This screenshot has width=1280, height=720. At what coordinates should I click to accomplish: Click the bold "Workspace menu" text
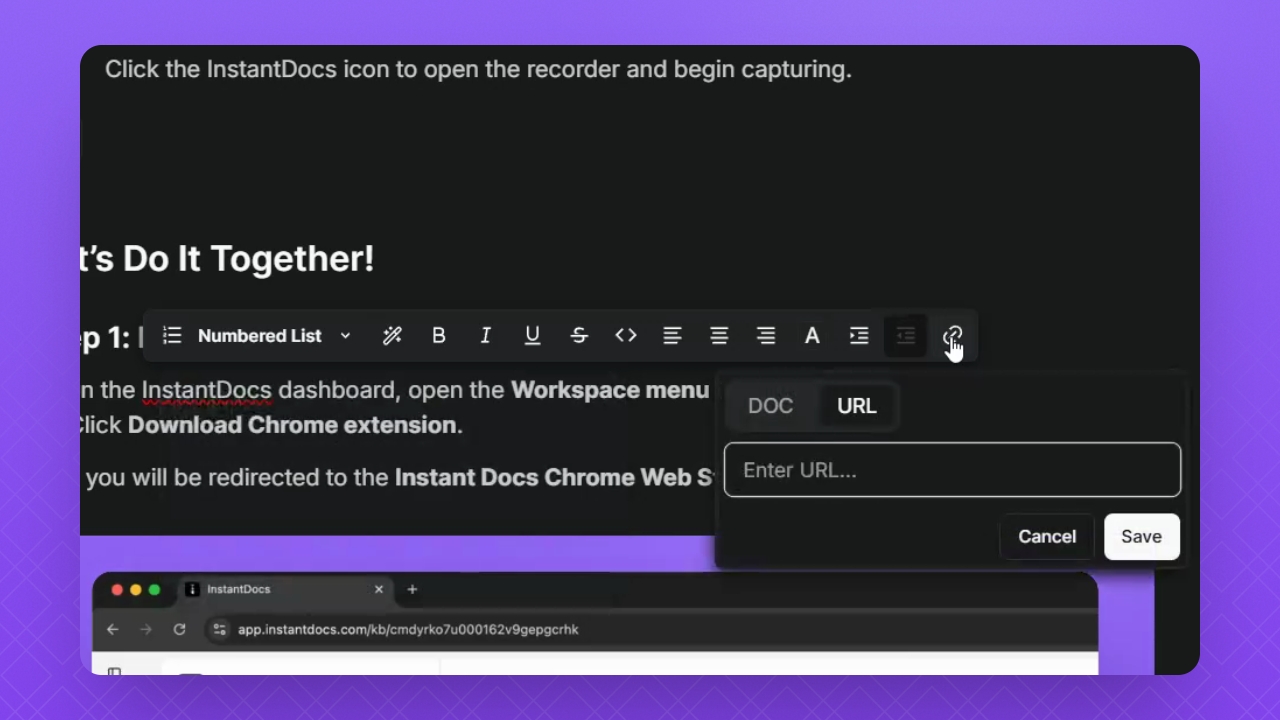610,390
